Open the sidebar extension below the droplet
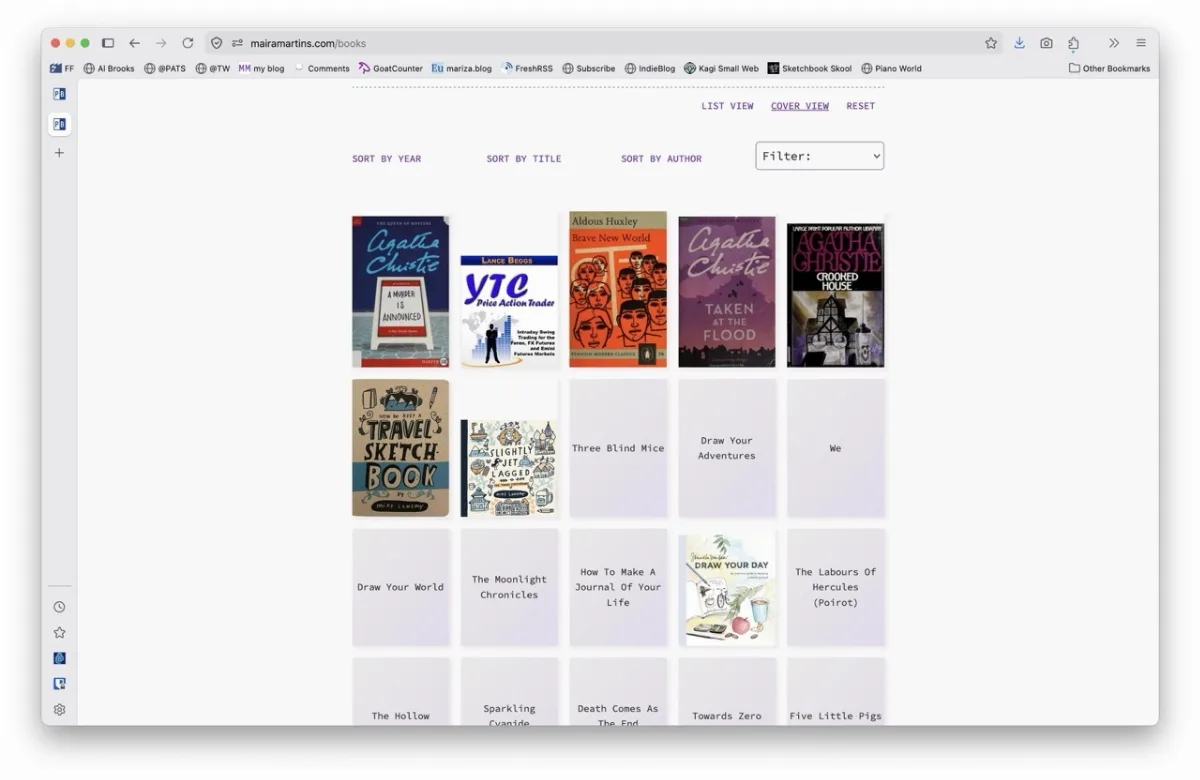Image resolution: width=1200 pixels, height=780 pixels. (59, 684)
